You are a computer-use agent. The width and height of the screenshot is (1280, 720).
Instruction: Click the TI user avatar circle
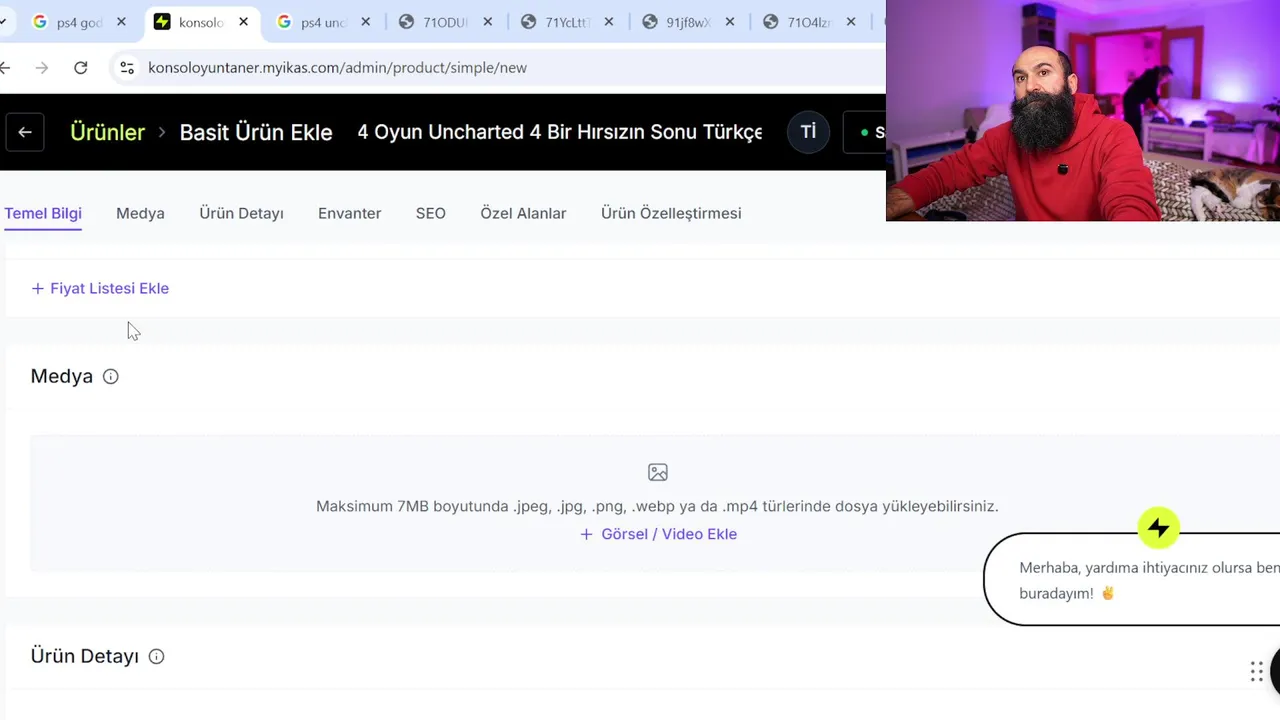pyautogui.click(x=808, y=132)
